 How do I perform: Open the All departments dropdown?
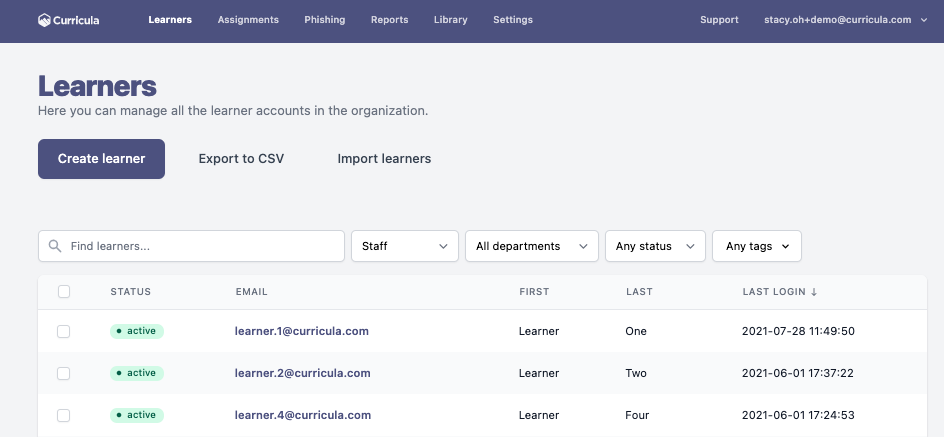pos(532,246)
